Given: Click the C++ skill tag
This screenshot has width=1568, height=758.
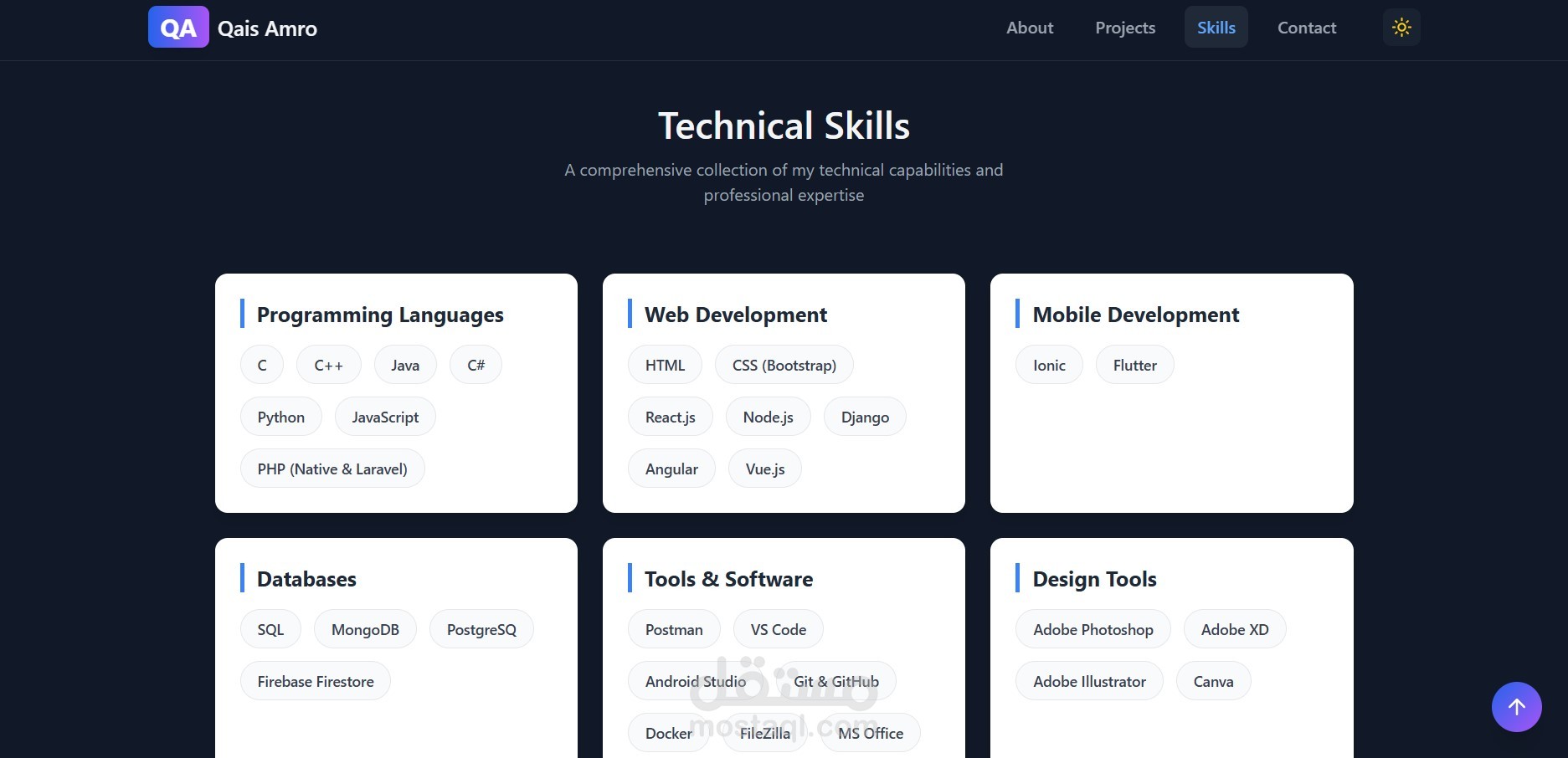Looking at the screenshot, I should [x=328, y=365].
